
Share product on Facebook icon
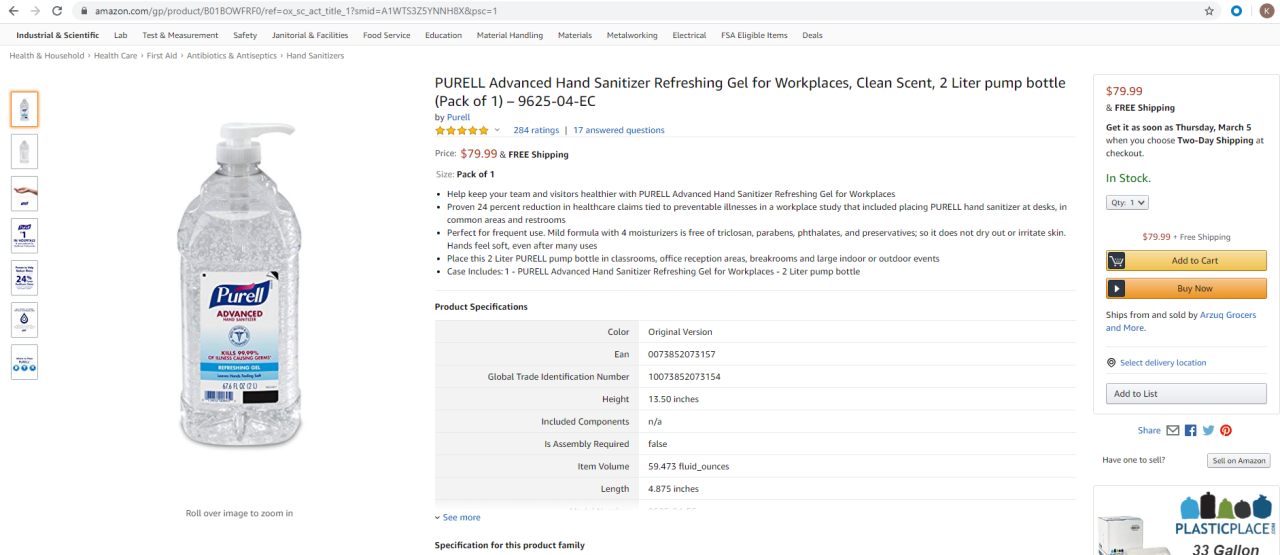point(1190,430)
